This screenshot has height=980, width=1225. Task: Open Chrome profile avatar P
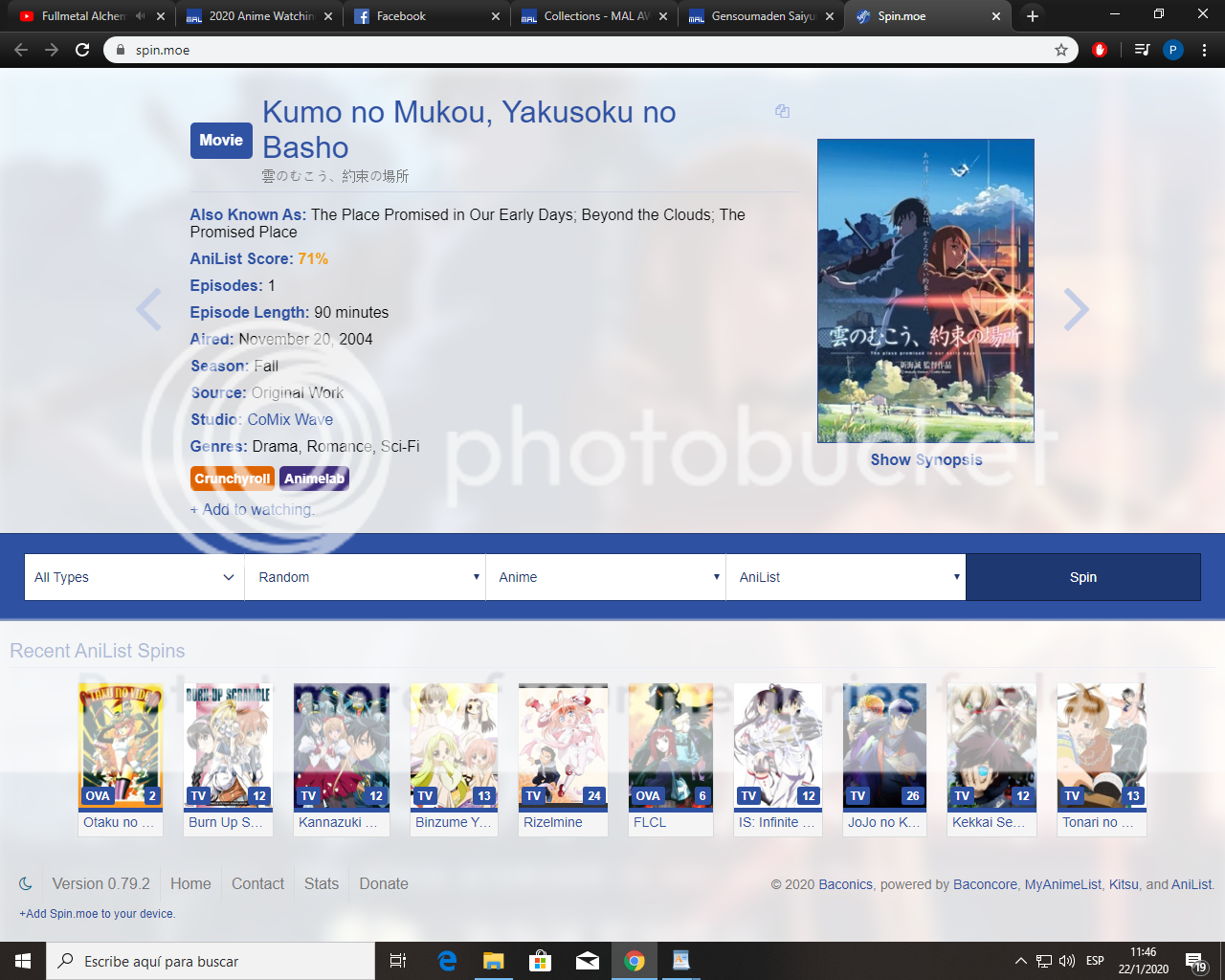pyautogui.click(x=1173, y=50)
